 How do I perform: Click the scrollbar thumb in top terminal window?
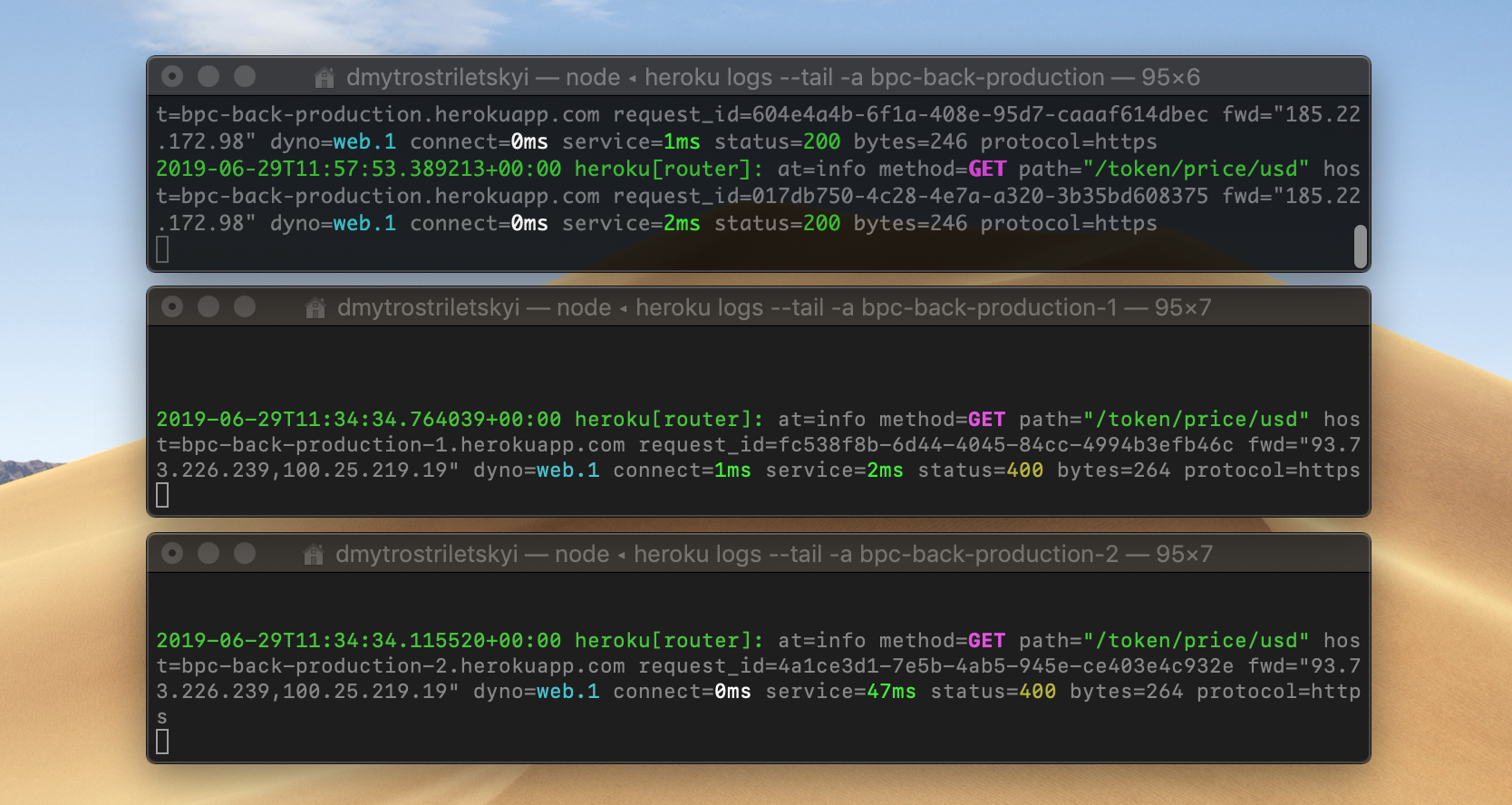(1360, 247)
